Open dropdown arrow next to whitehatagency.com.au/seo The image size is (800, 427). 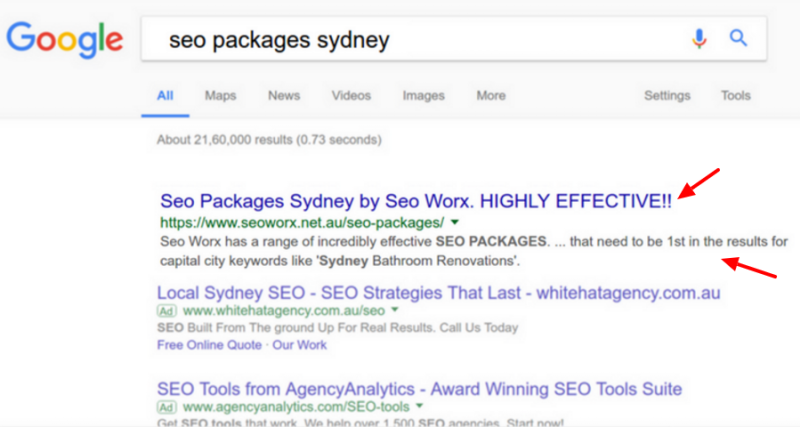pyautogui.click(x=394, y=312)
